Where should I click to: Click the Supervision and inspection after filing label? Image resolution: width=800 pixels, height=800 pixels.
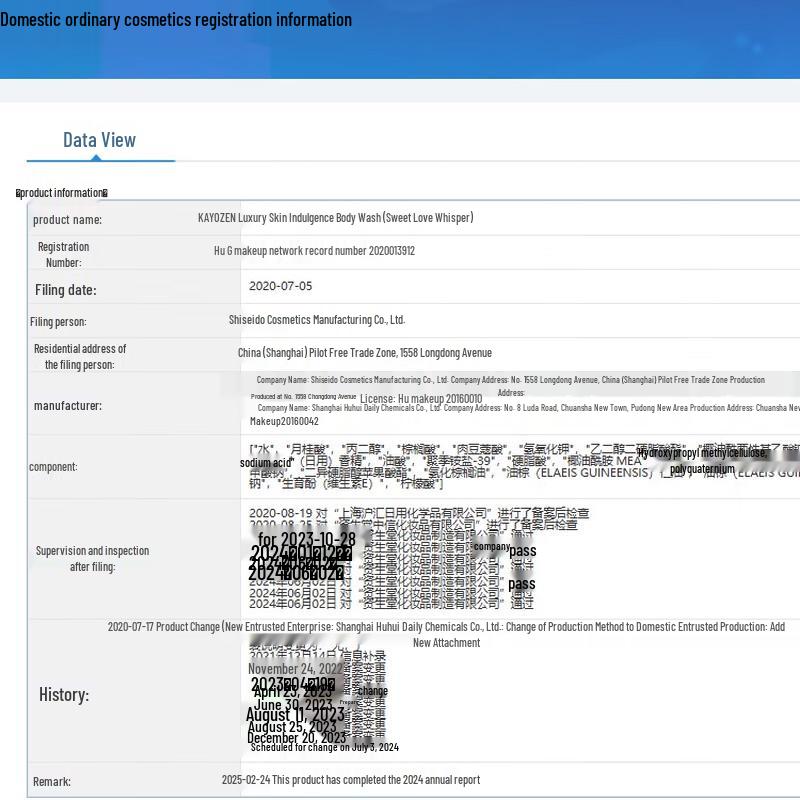[92, 559]
